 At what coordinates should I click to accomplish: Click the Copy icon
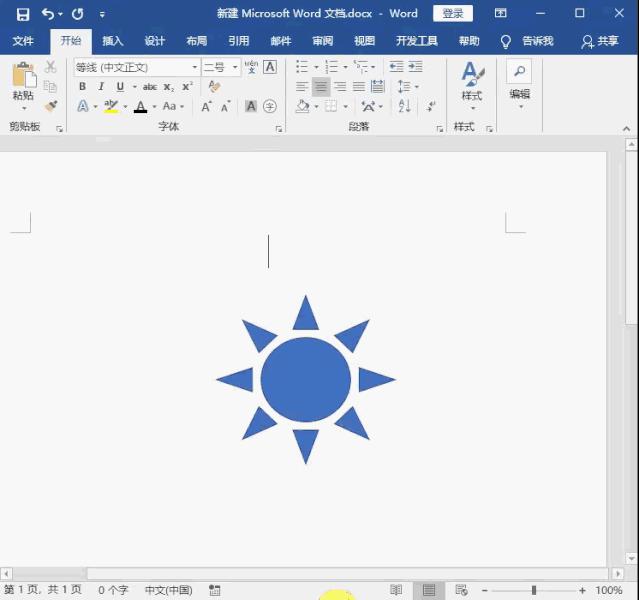coord(51,86)
